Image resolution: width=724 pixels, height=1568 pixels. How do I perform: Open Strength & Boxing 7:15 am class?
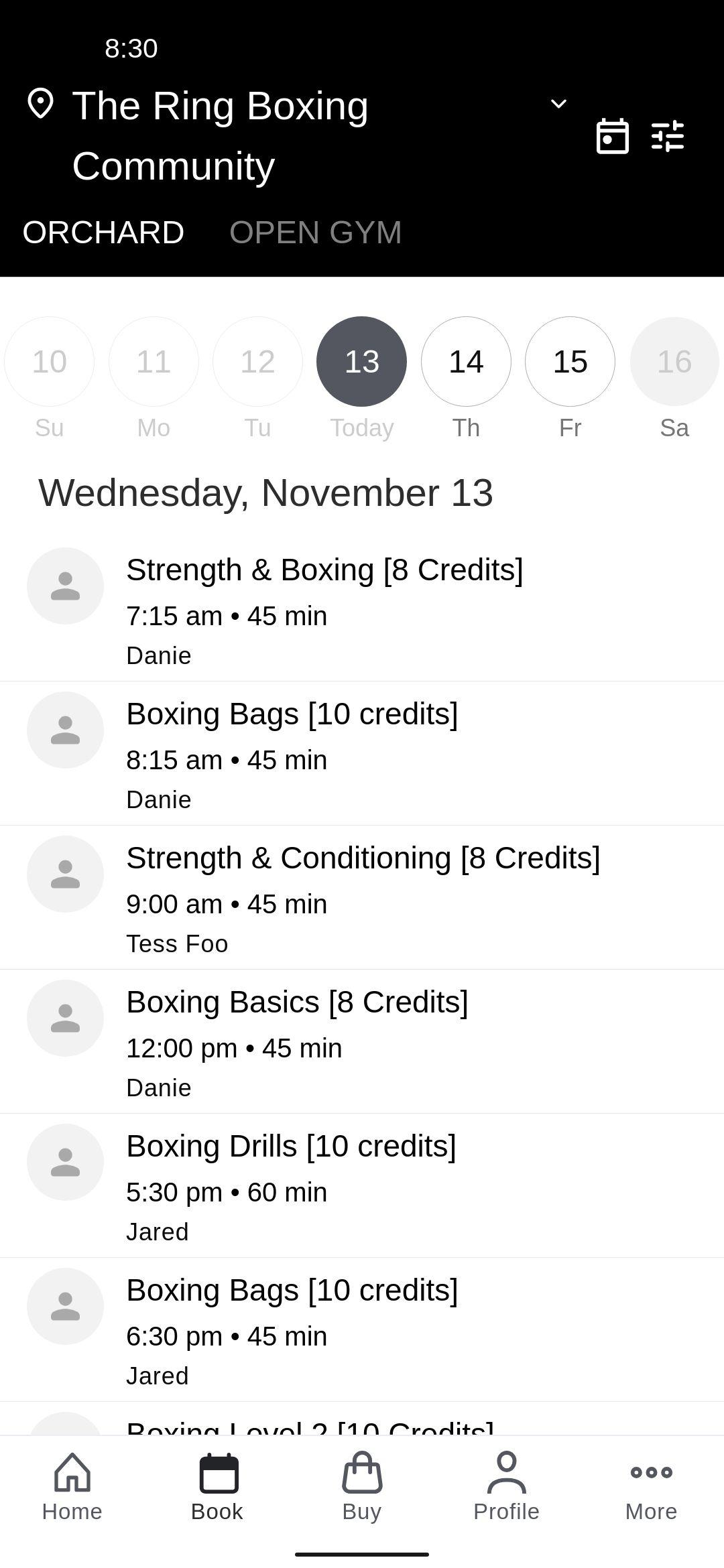(362, 610)
